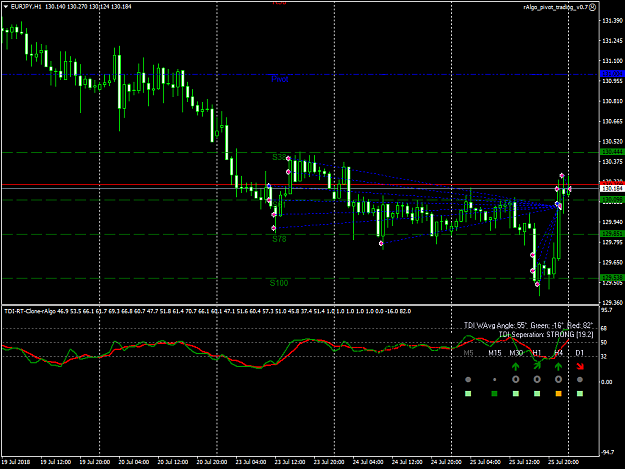This screenshot has height=469, width=625.
Task: Click the S78 support level label
Action: pyautogui.click(x=279, y=239)
